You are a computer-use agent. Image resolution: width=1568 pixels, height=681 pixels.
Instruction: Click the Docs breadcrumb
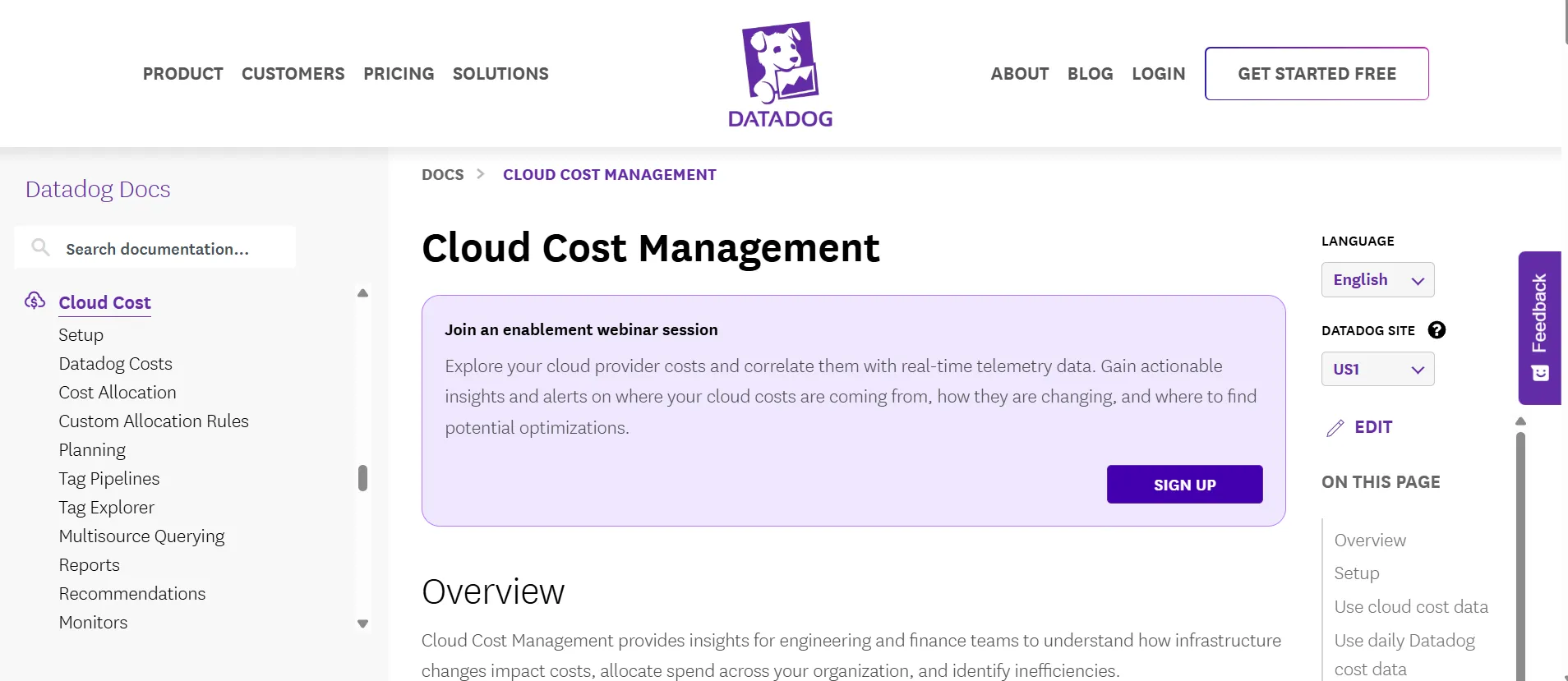click(x=443, y=174)
